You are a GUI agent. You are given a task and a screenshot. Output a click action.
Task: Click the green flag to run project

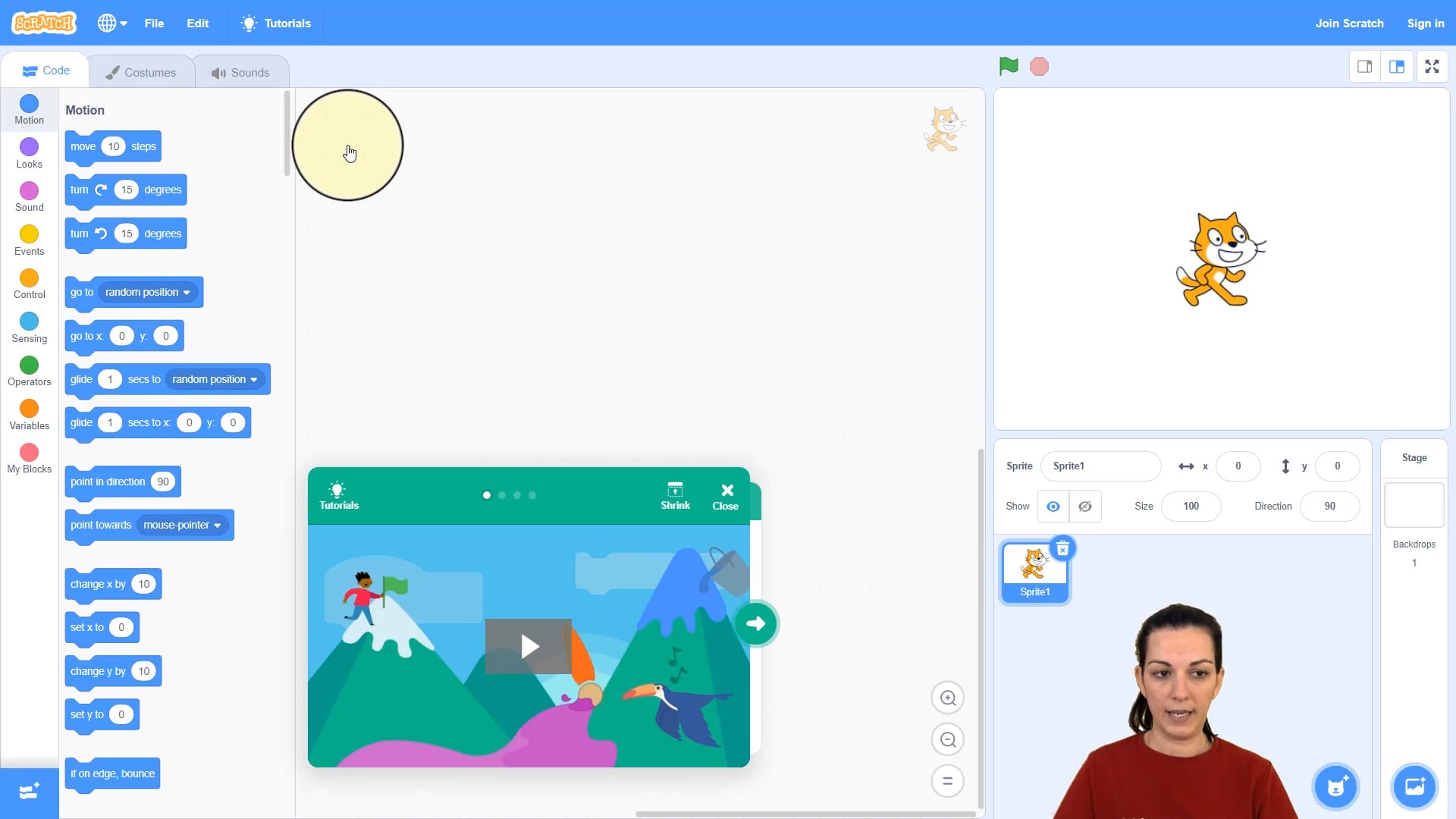(1007, 66)
